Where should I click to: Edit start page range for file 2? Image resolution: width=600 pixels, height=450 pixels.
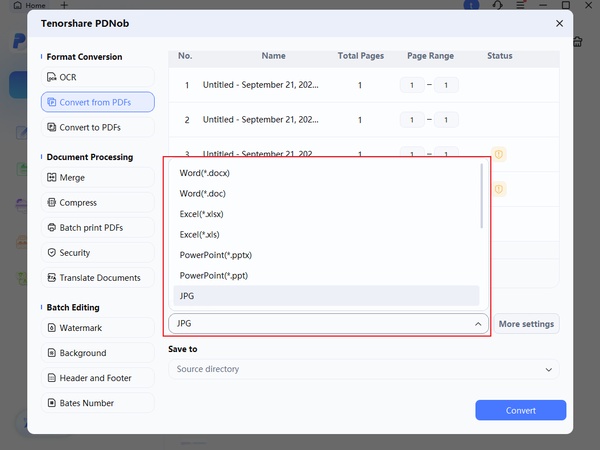(412, 120)
